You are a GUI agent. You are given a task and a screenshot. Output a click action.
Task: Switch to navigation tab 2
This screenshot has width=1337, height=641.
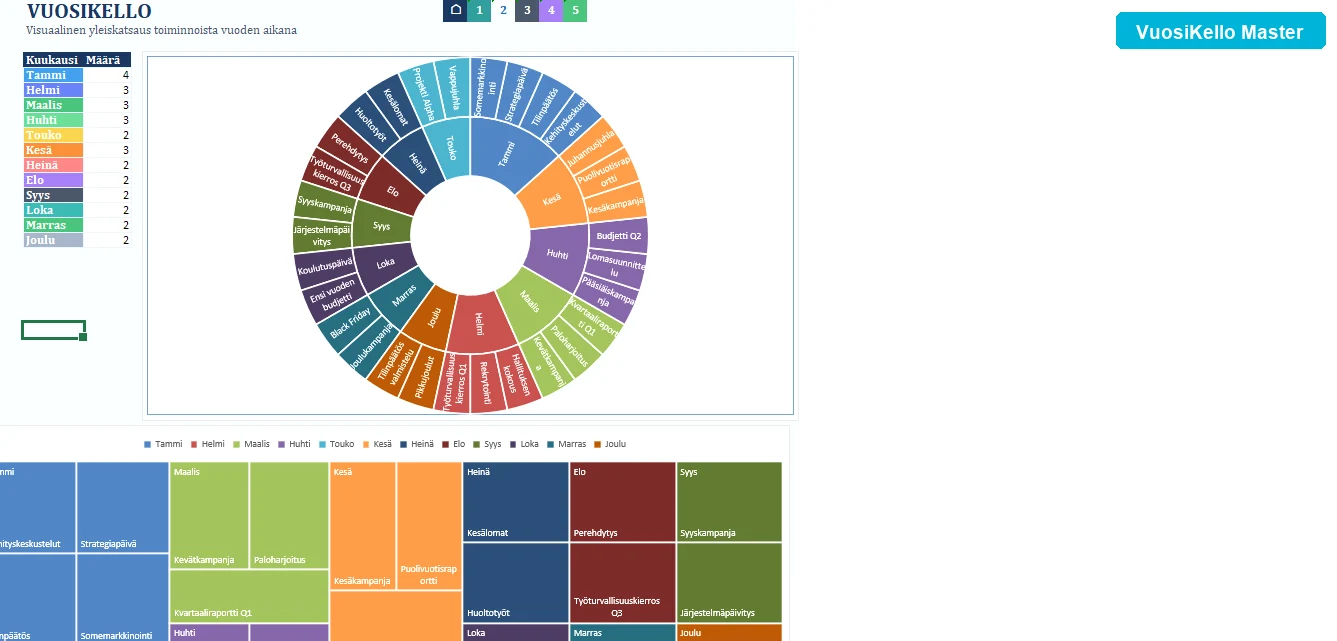click(503, 10)
